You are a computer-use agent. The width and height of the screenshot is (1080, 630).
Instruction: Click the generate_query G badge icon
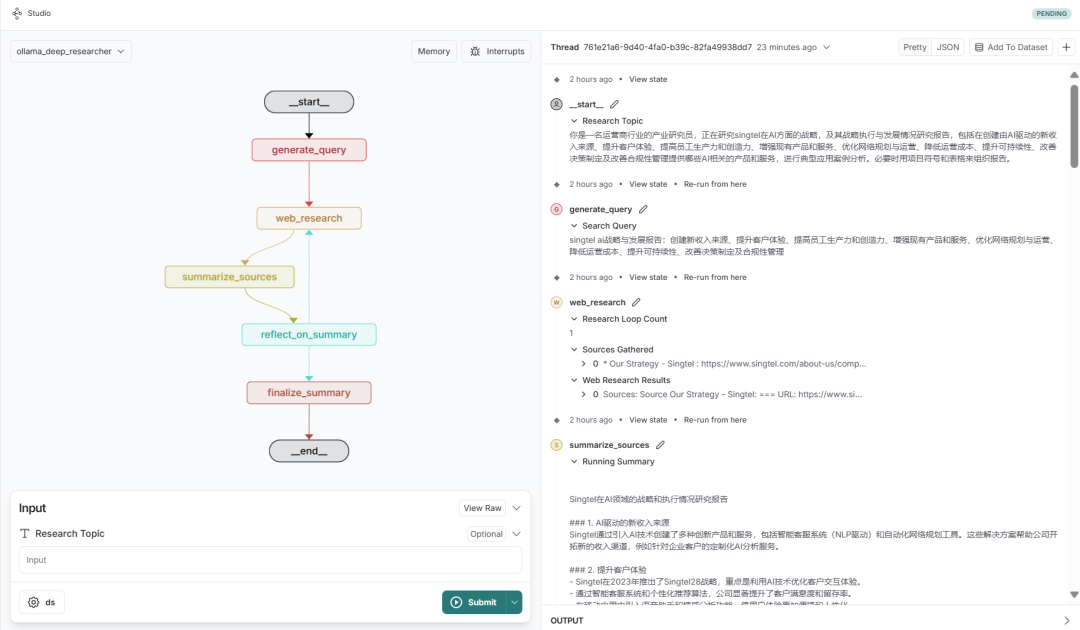557,209
